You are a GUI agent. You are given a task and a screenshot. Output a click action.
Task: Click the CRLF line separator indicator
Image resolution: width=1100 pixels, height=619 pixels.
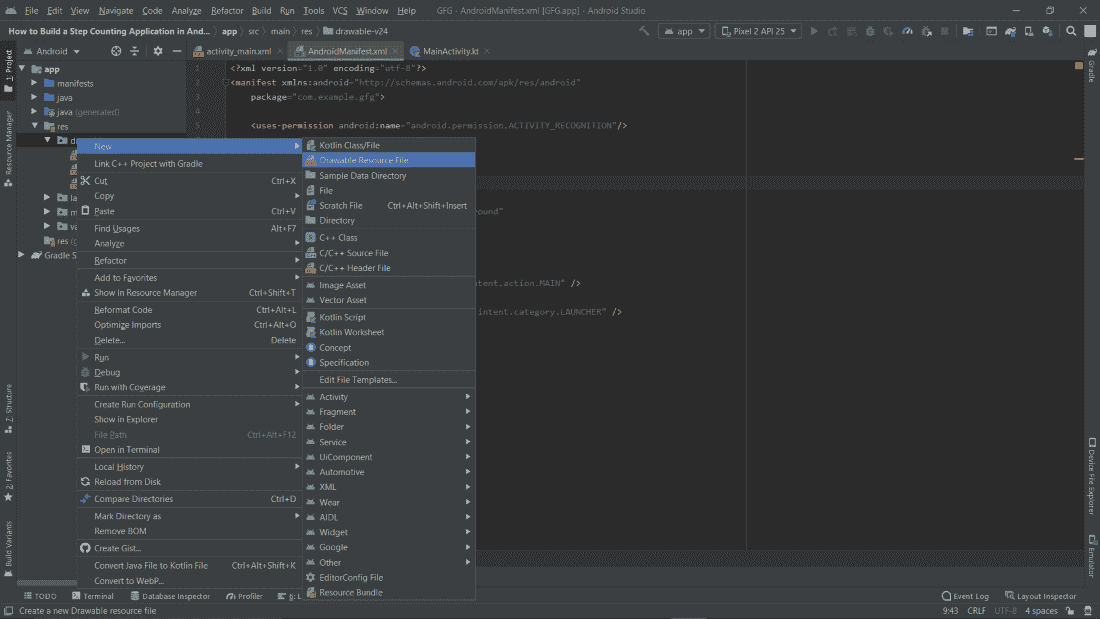[x=976, y=610]
